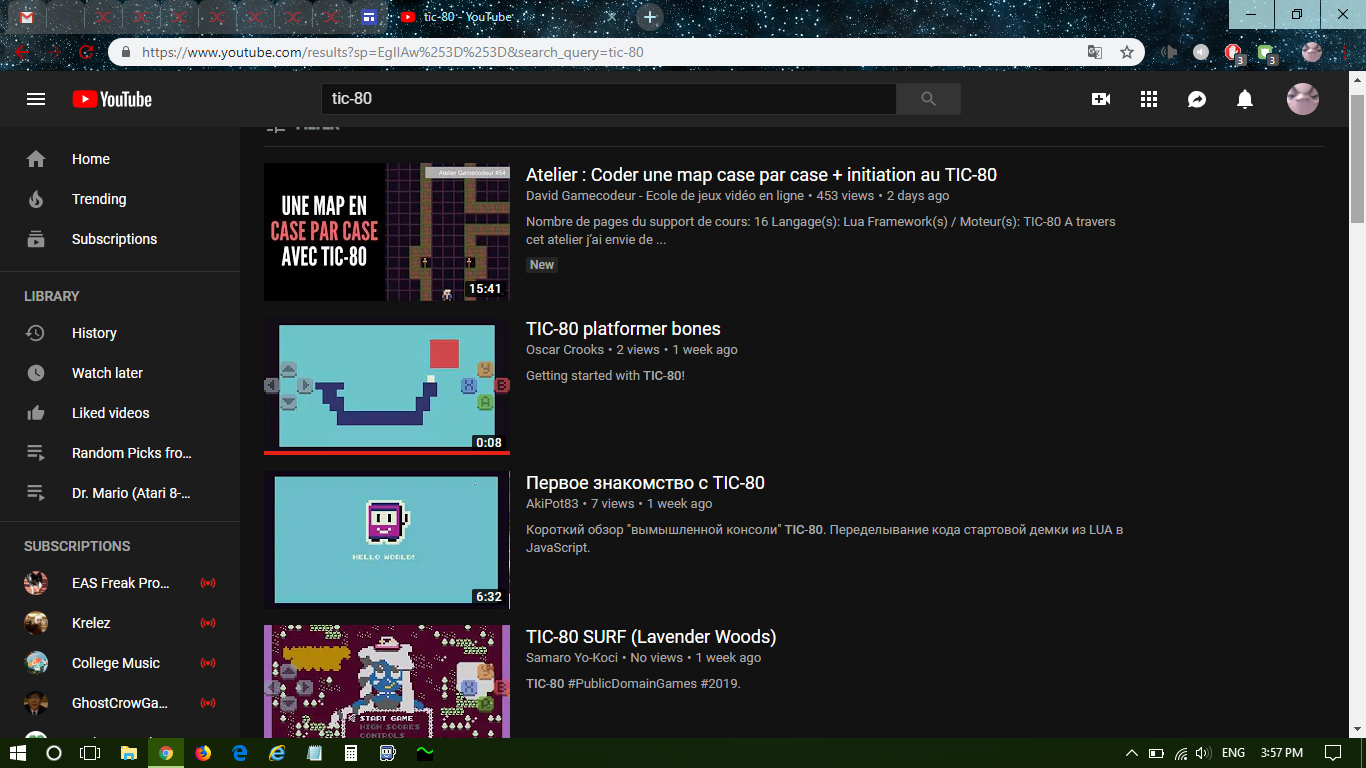This screenshot has width=1366, height=768.
Task: Open the YouTube account avatar menu
Action: [x=1303, y=99]
